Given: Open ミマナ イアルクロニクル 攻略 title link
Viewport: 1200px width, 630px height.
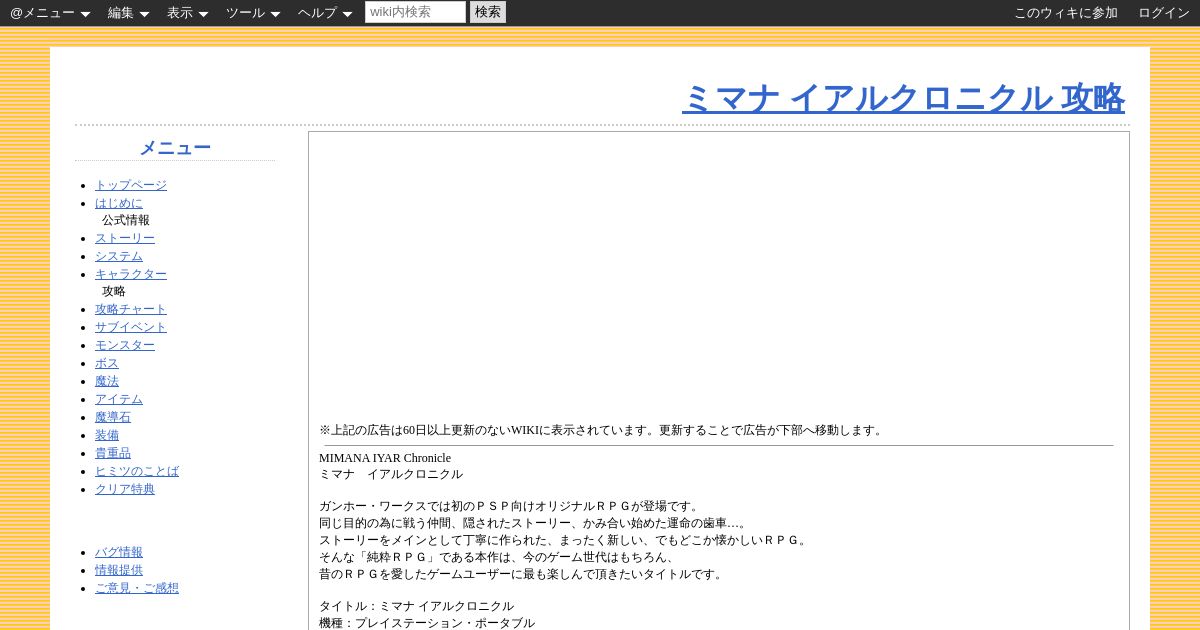Looking at the screenshot, I should click(903, 98).
